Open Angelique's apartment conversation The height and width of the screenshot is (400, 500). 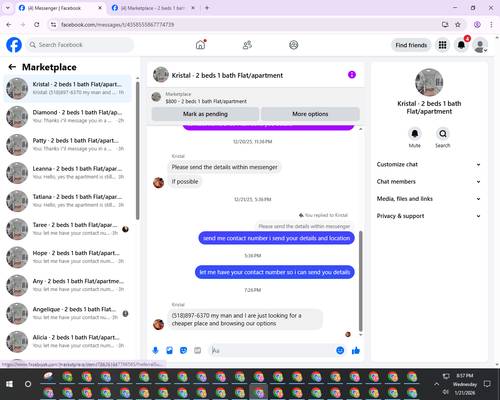(67, 313)
